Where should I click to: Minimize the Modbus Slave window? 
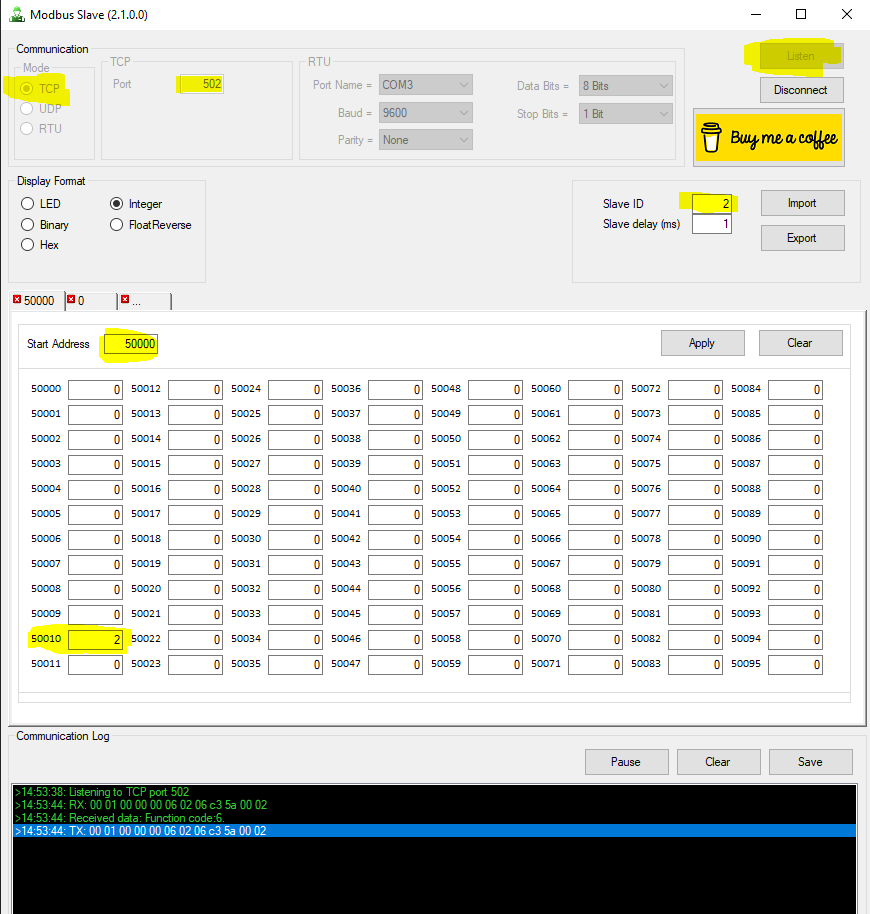click(x=756, y=14)
